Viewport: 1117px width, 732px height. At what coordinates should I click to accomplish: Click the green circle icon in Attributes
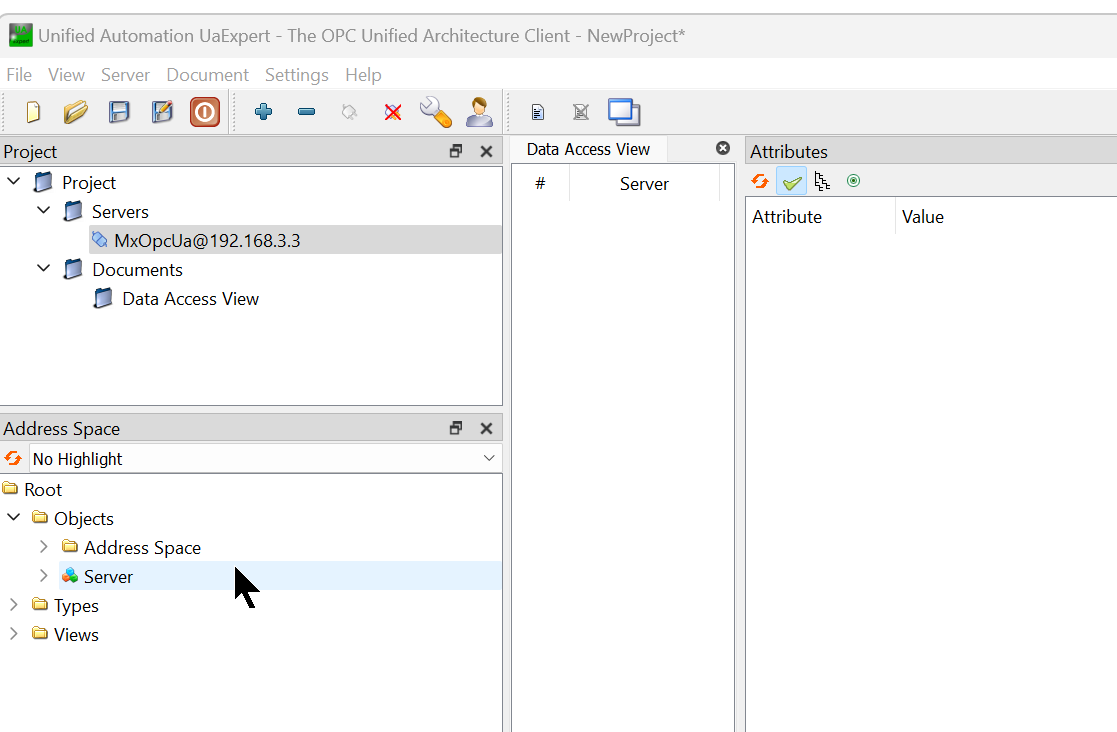click(853, 181)
